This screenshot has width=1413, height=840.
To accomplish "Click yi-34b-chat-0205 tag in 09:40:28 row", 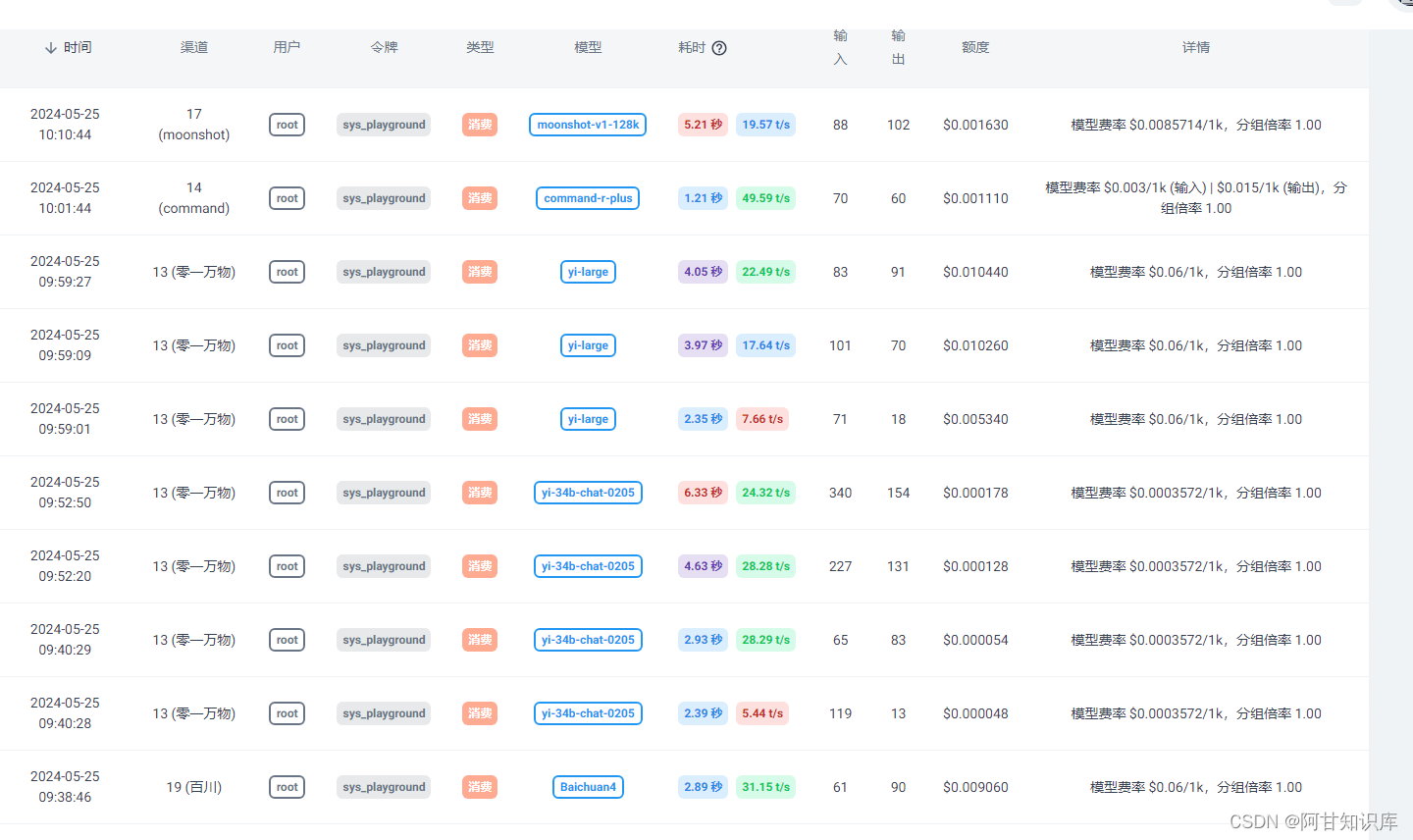I will pos(588,713).
